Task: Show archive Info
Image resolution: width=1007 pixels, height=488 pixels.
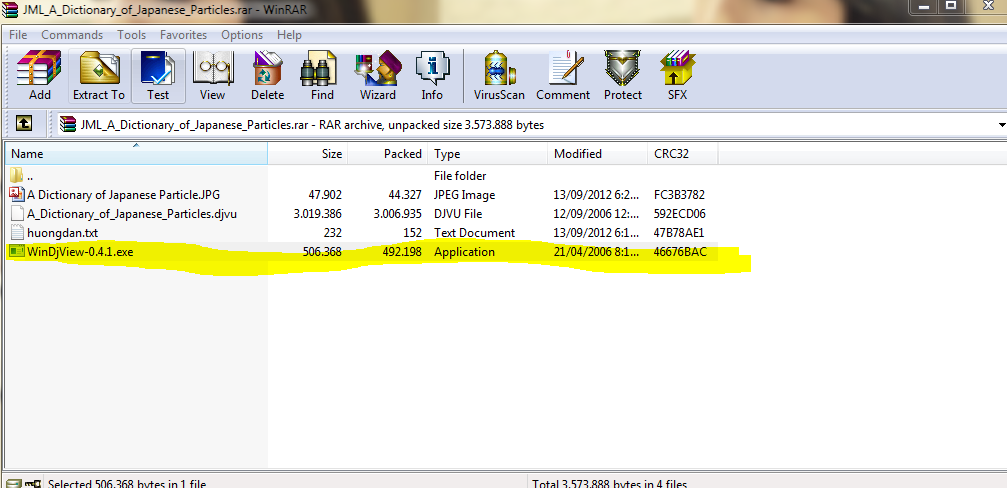Action: coord(432,76)
